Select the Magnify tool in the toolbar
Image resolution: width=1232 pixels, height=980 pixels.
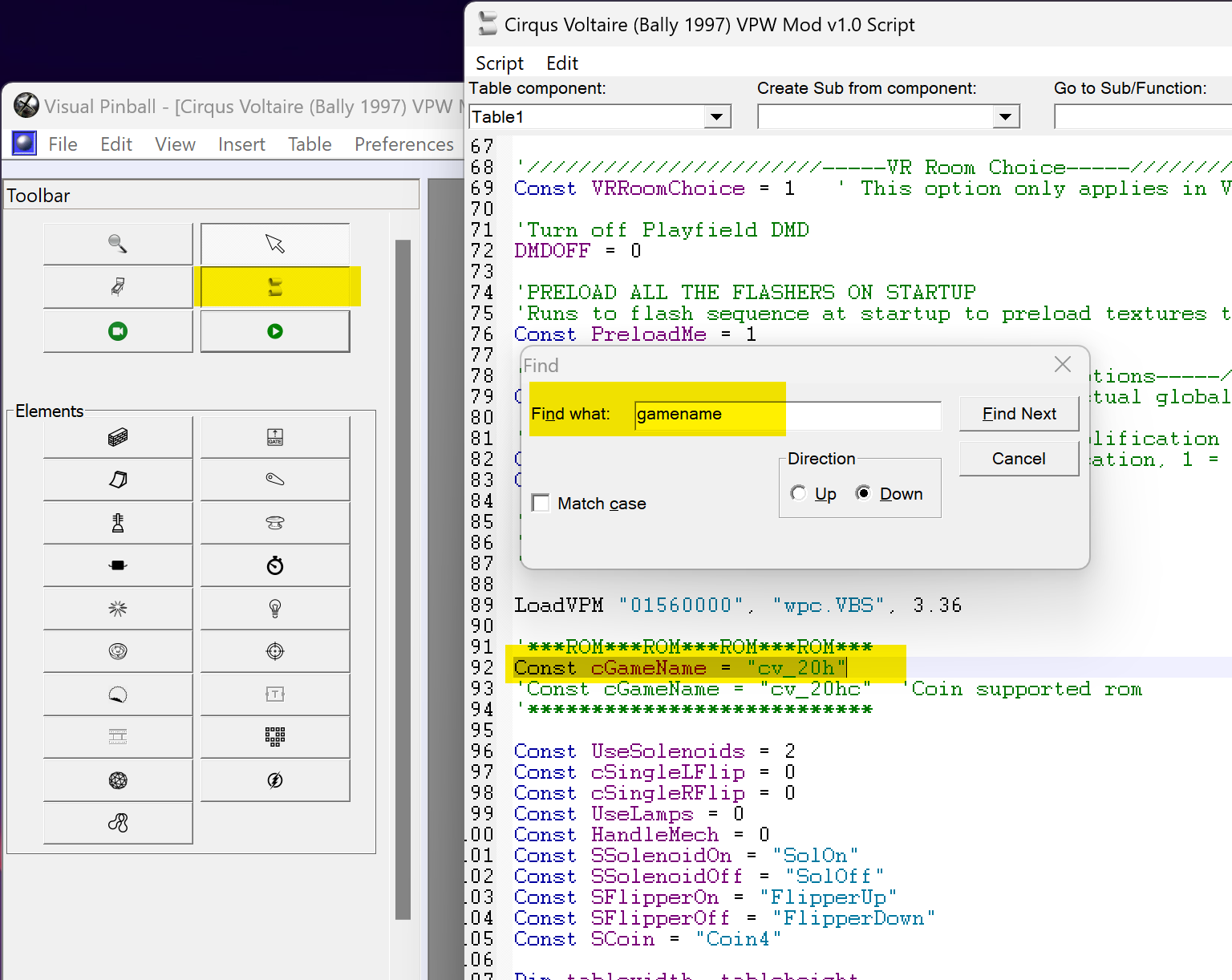(x=118, y=244)
